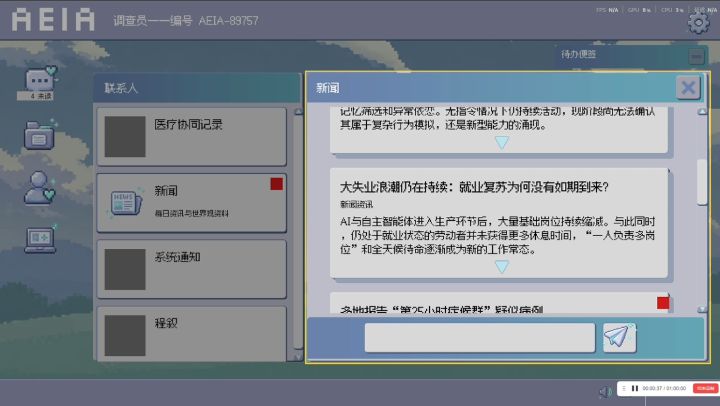
Task: Click the newspaper icon on 新闻 contact
Action: tap(125, 203)
